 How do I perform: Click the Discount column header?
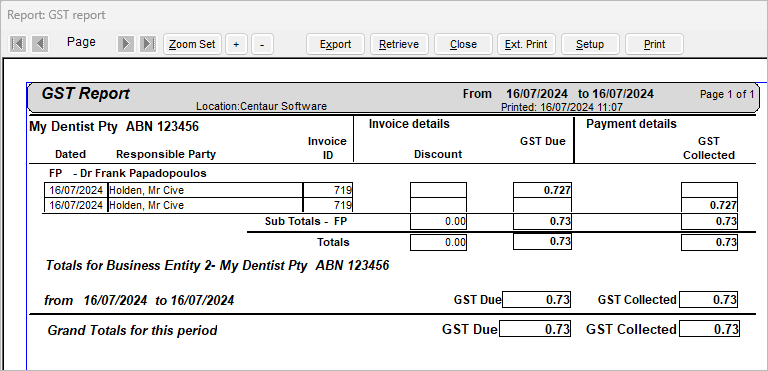(438, 154)
